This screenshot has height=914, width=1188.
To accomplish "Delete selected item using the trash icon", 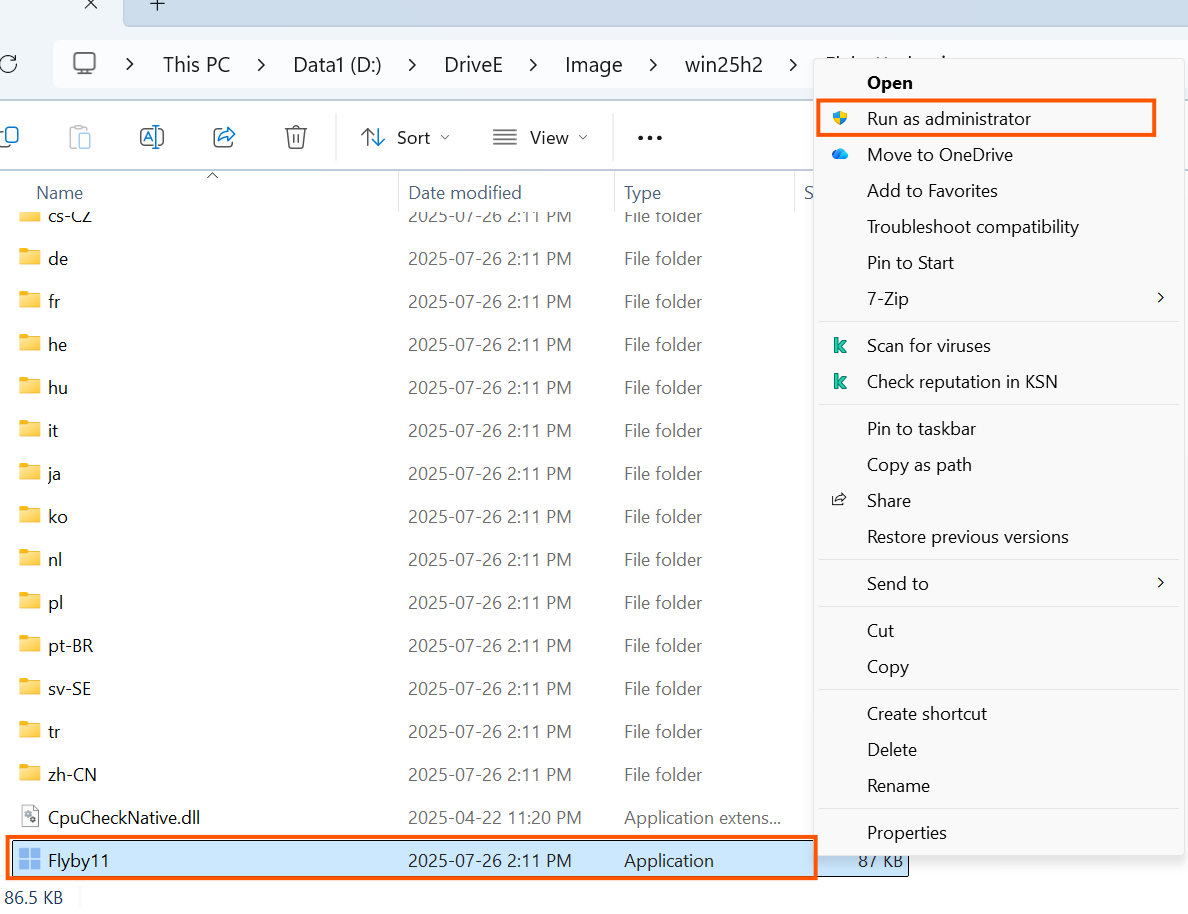I will click(295, 137).
